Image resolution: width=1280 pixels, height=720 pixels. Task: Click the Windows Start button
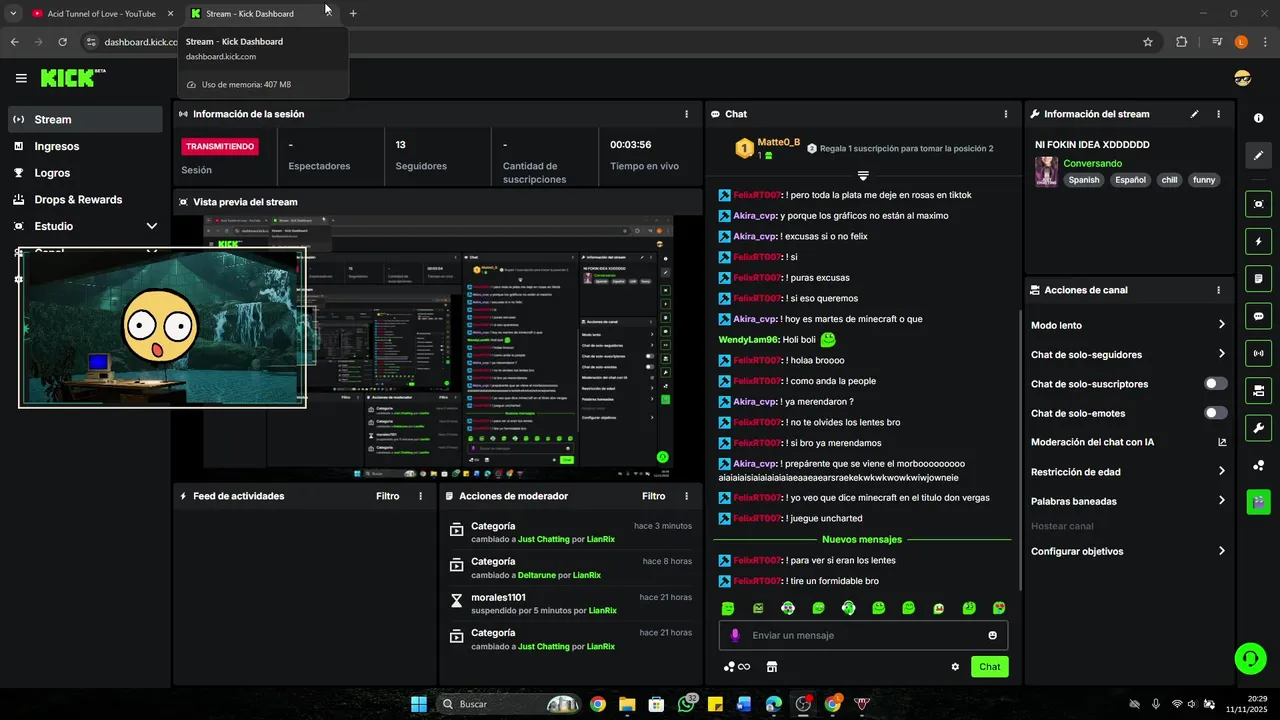click(419, 704)
